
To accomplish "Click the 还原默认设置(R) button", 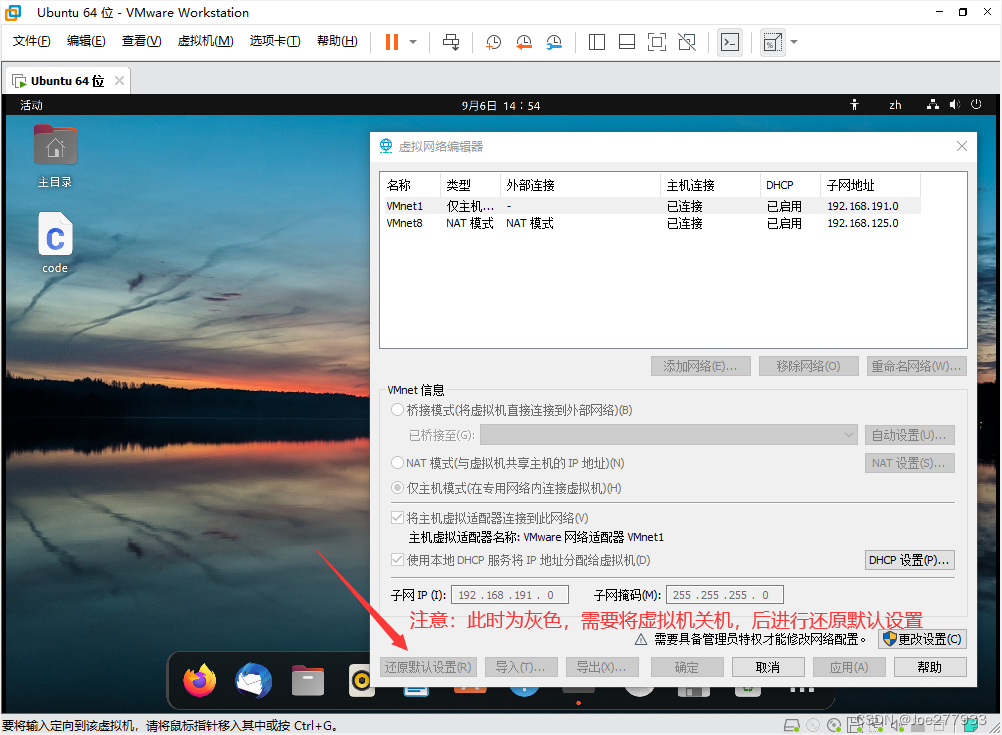I will tap(428, 667).
